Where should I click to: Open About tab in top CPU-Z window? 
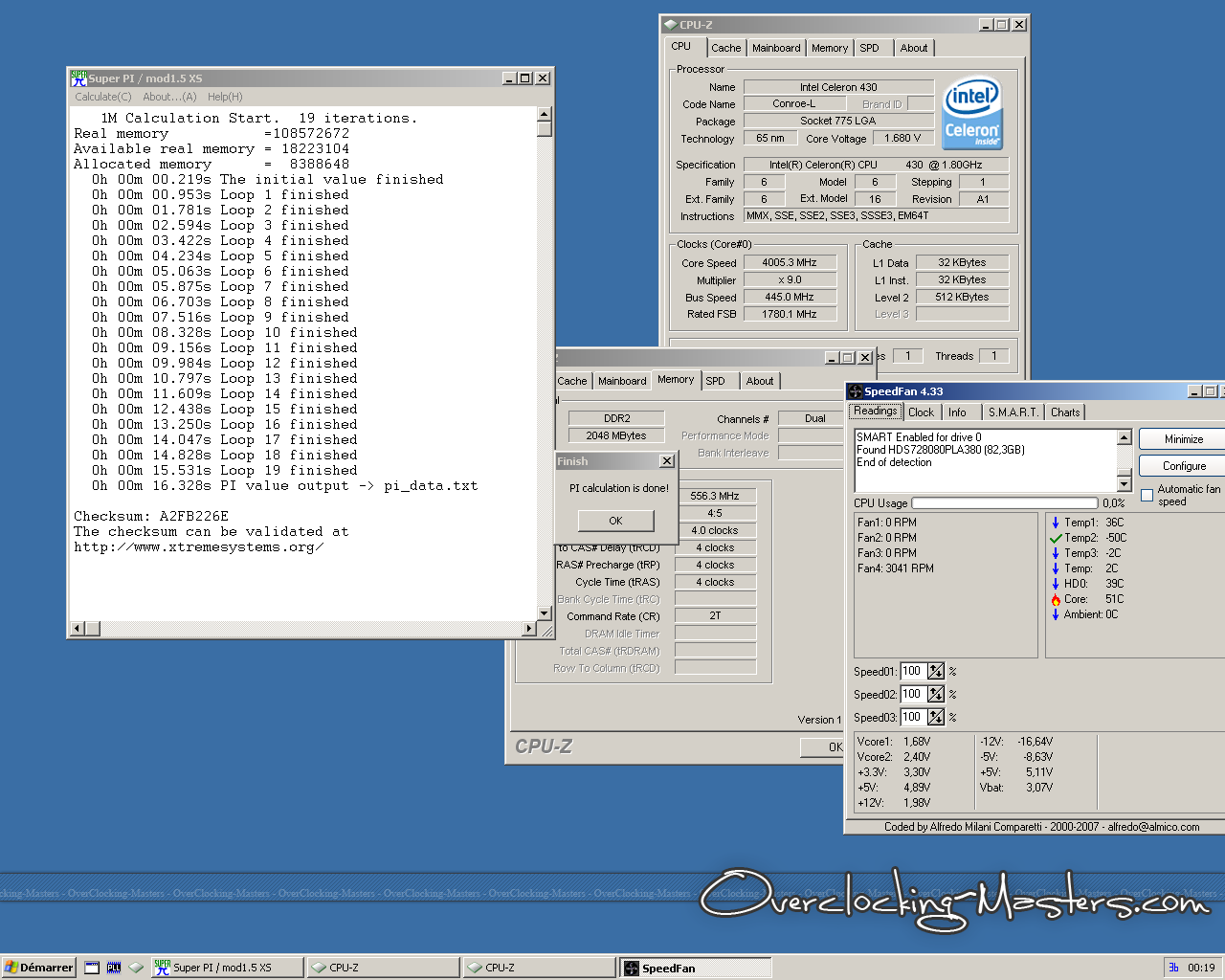914,48
